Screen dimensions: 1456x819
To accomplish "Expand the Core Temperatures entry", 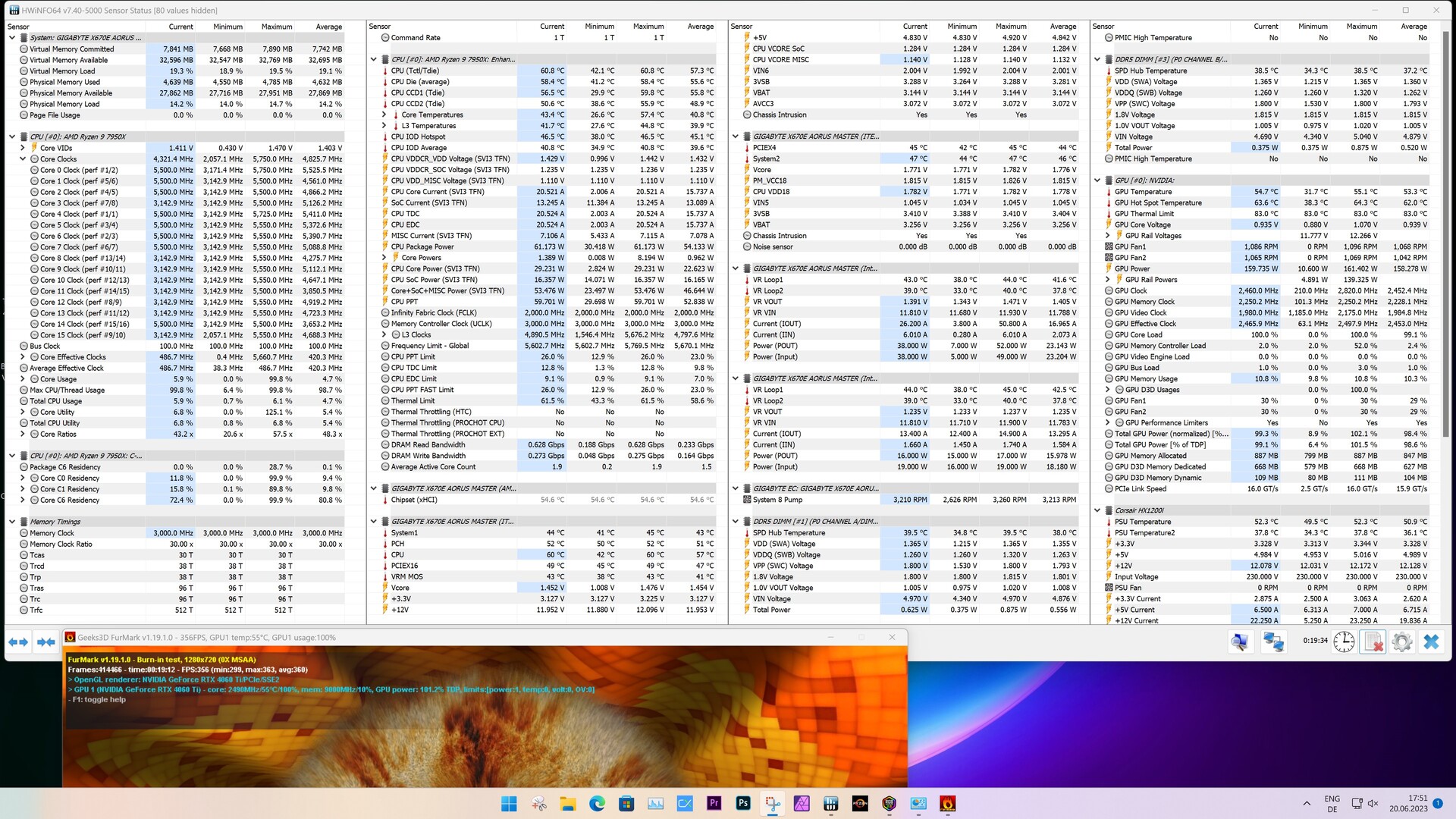I will pyautogui.click(x=384, y=115).
